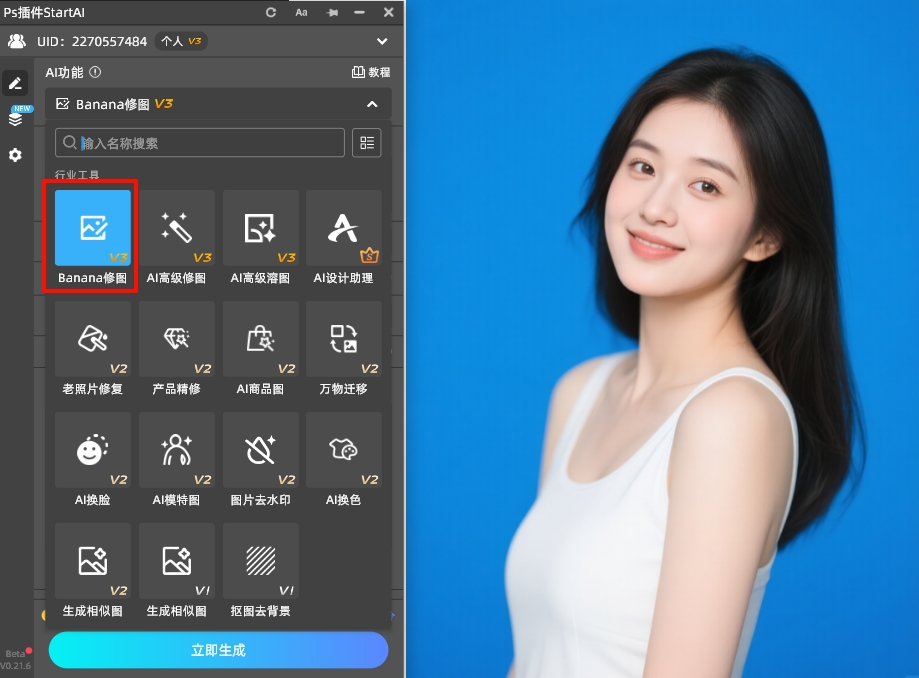The height and width of the screenshot is (678, 919).
Task: Open the 老照片修复 photo restoration tool
Action: click(92, 338)
